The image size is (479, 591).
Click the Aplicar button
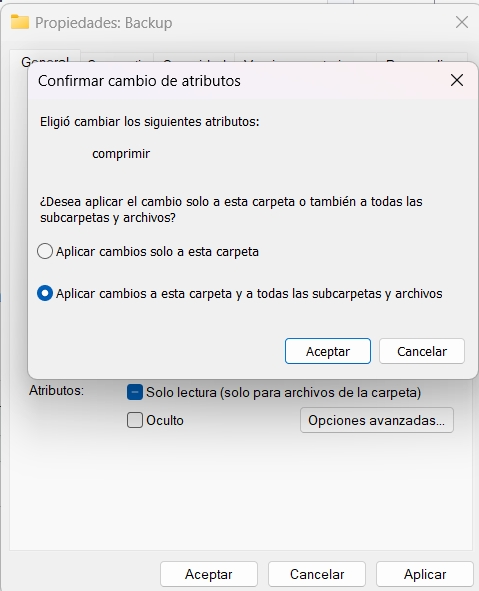[x=425, y=574]
